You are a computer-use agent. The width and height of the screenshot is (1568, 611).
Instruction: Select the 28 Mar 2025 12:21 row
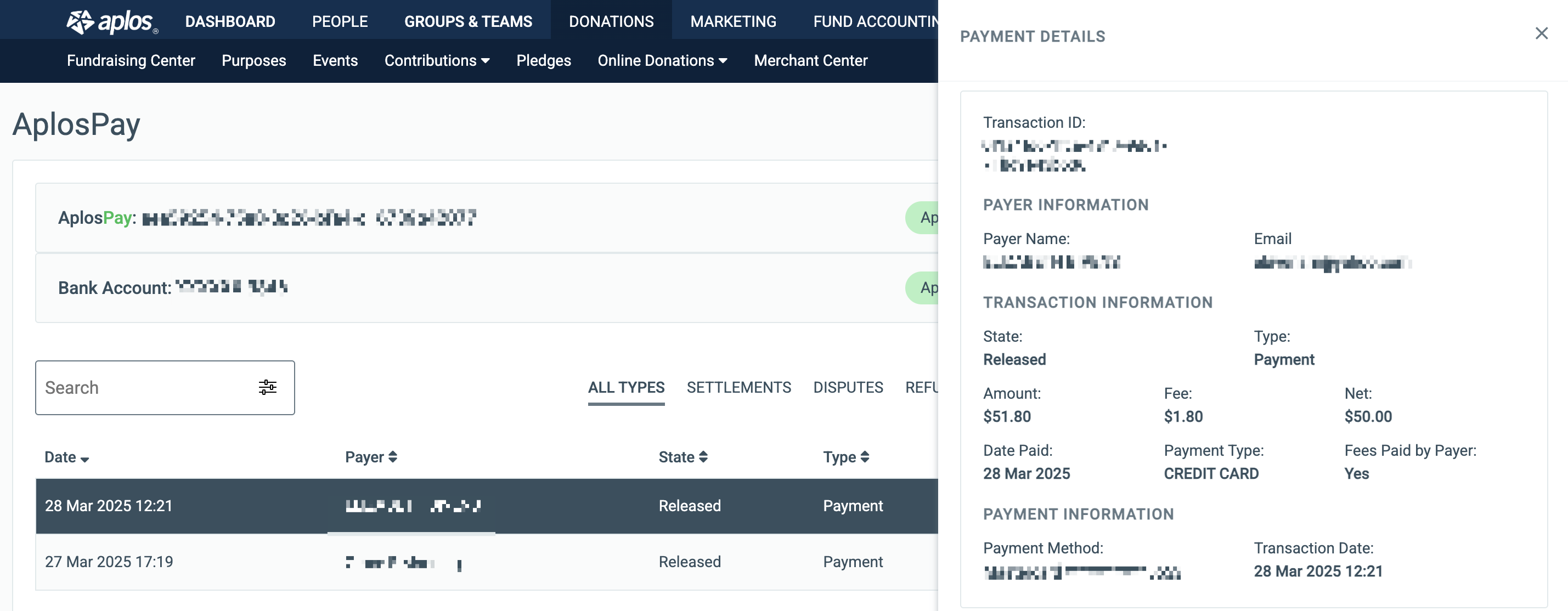[487, 506]
